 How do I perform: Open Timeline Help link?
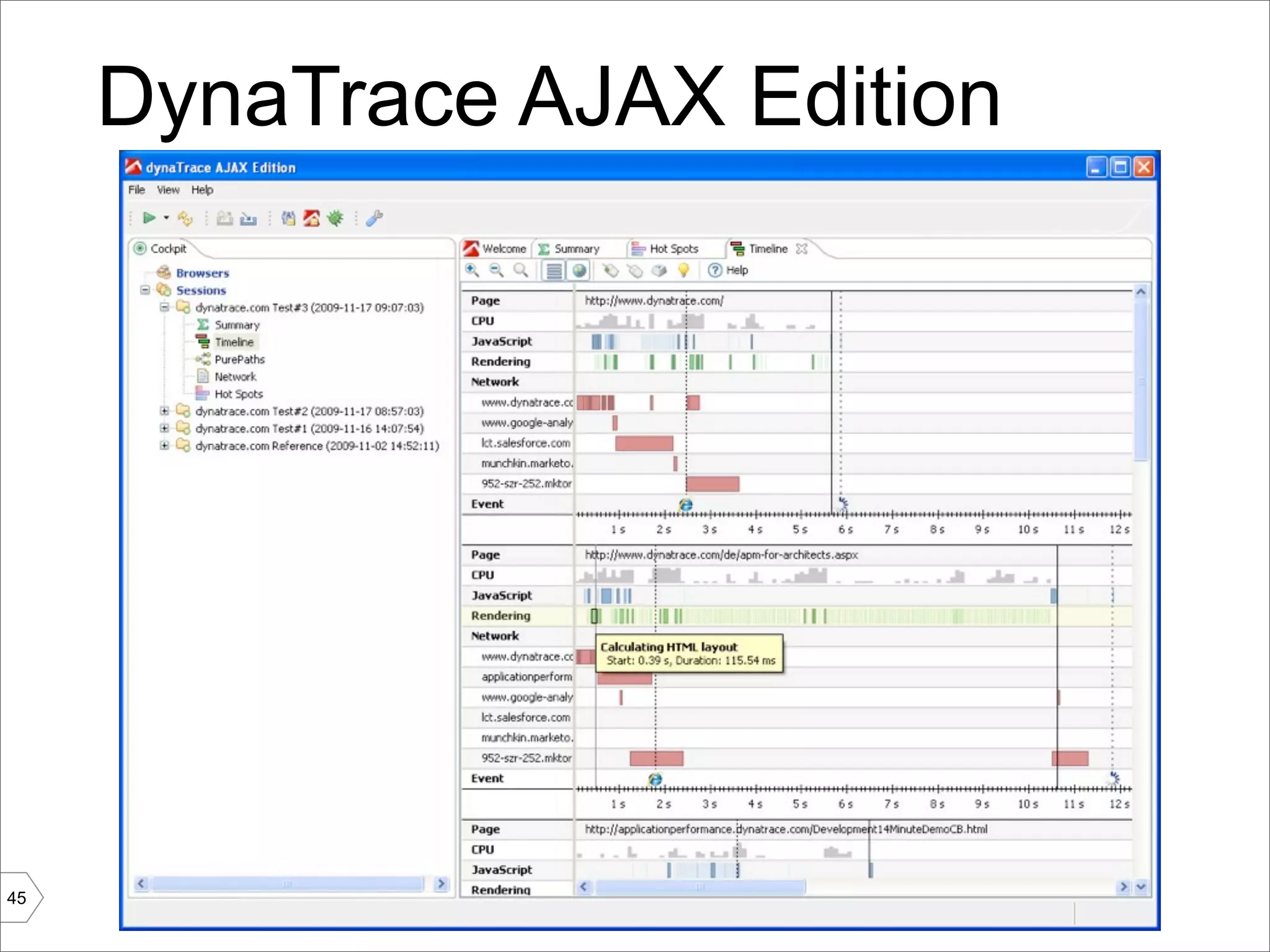(x=737, y=270)
